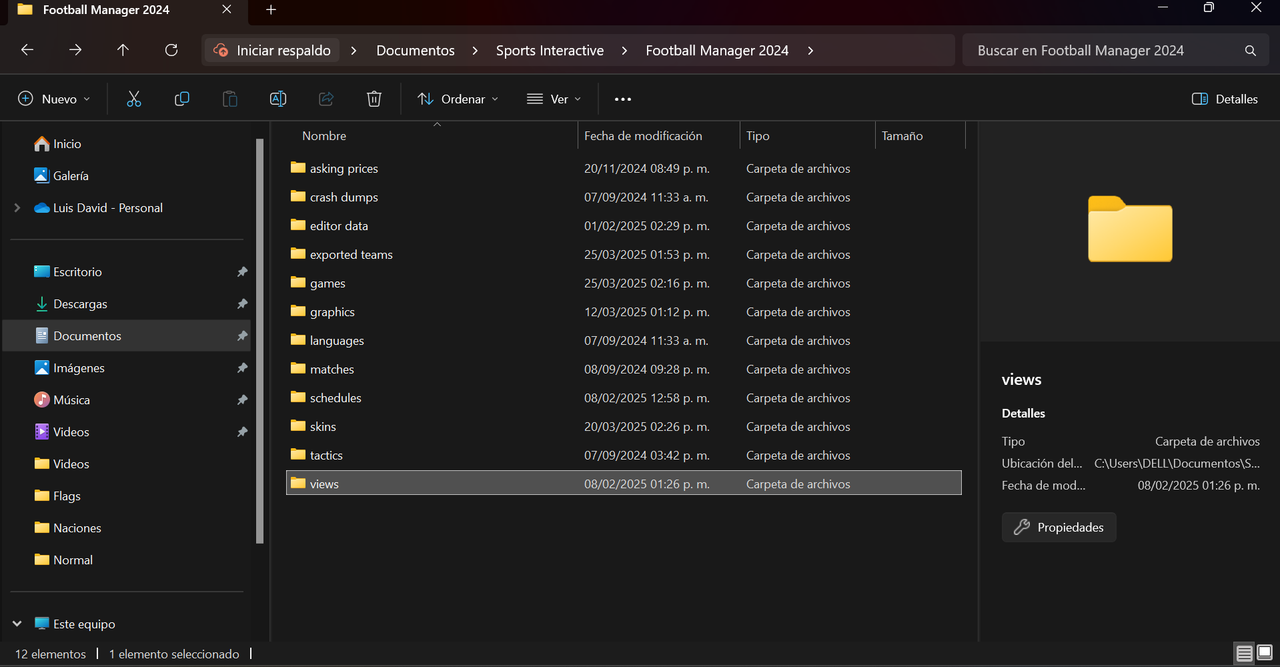Viewport: 1280px width, 667px height.
Task: Click the sidebar vertical scrollbar
Action: click(261, 340)
